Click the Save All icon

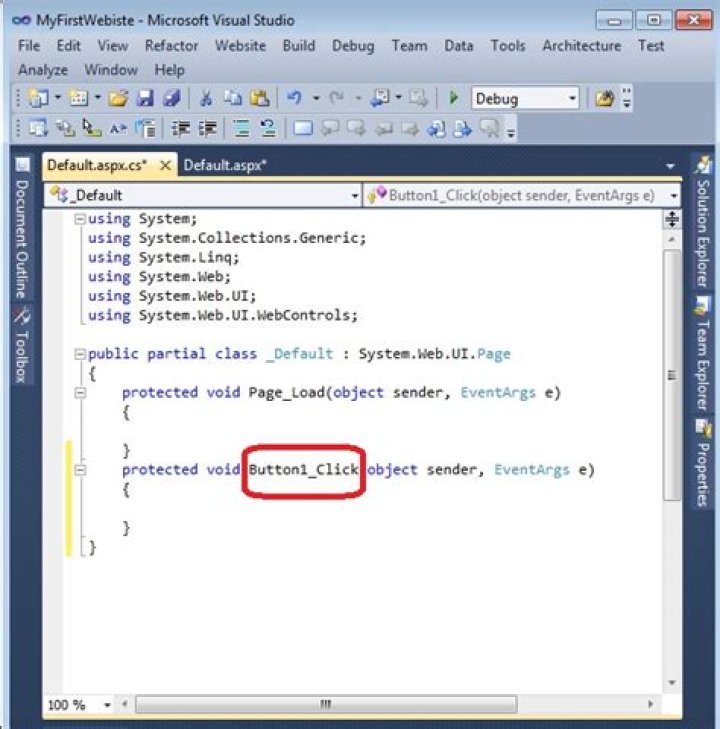(x=172, y=98)
